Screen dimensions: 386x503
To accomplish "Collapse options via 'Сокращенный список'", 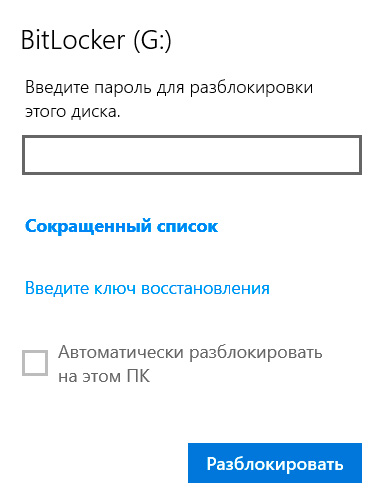I will 122,226.
